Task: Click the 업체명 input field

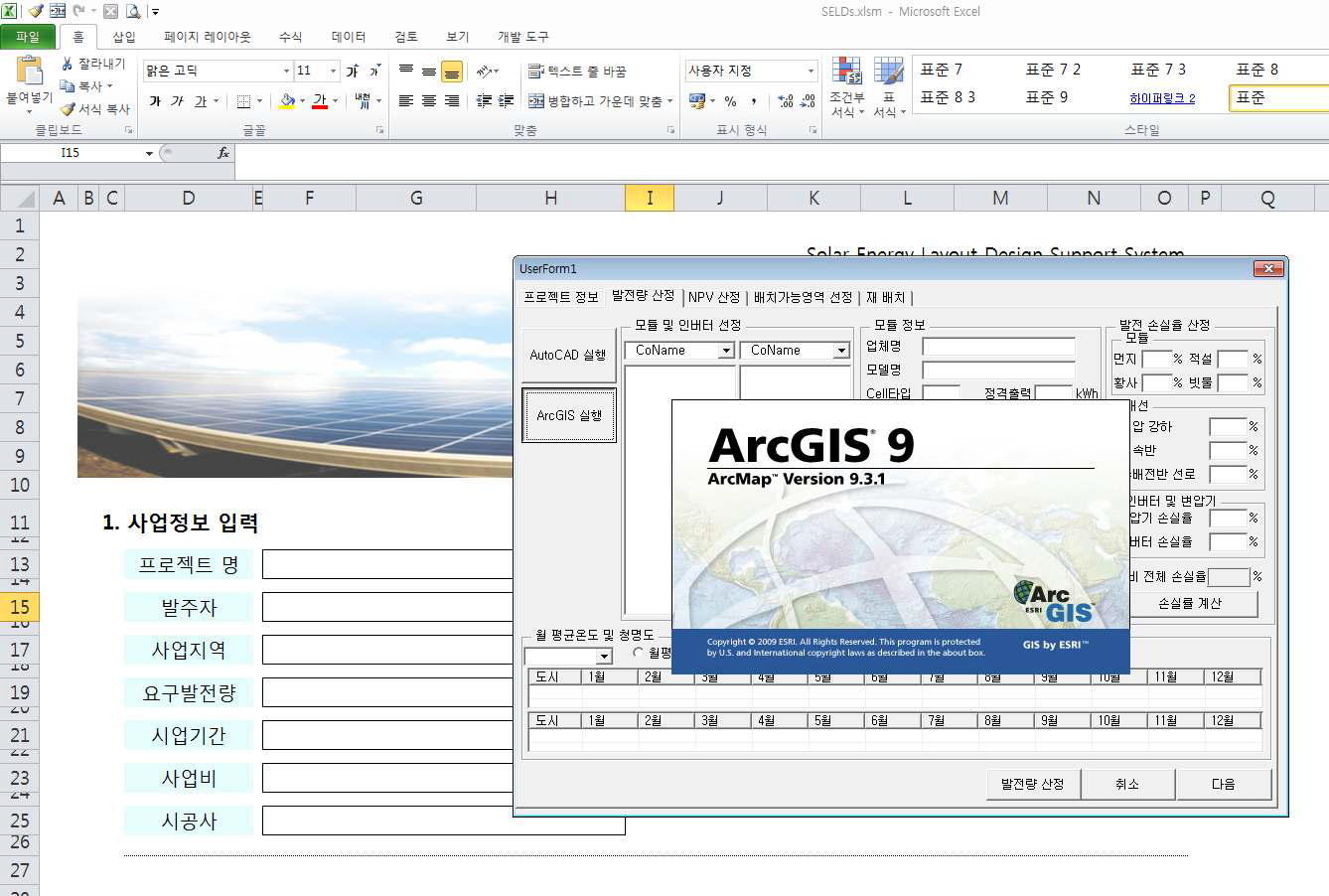Action: (998, 347)
